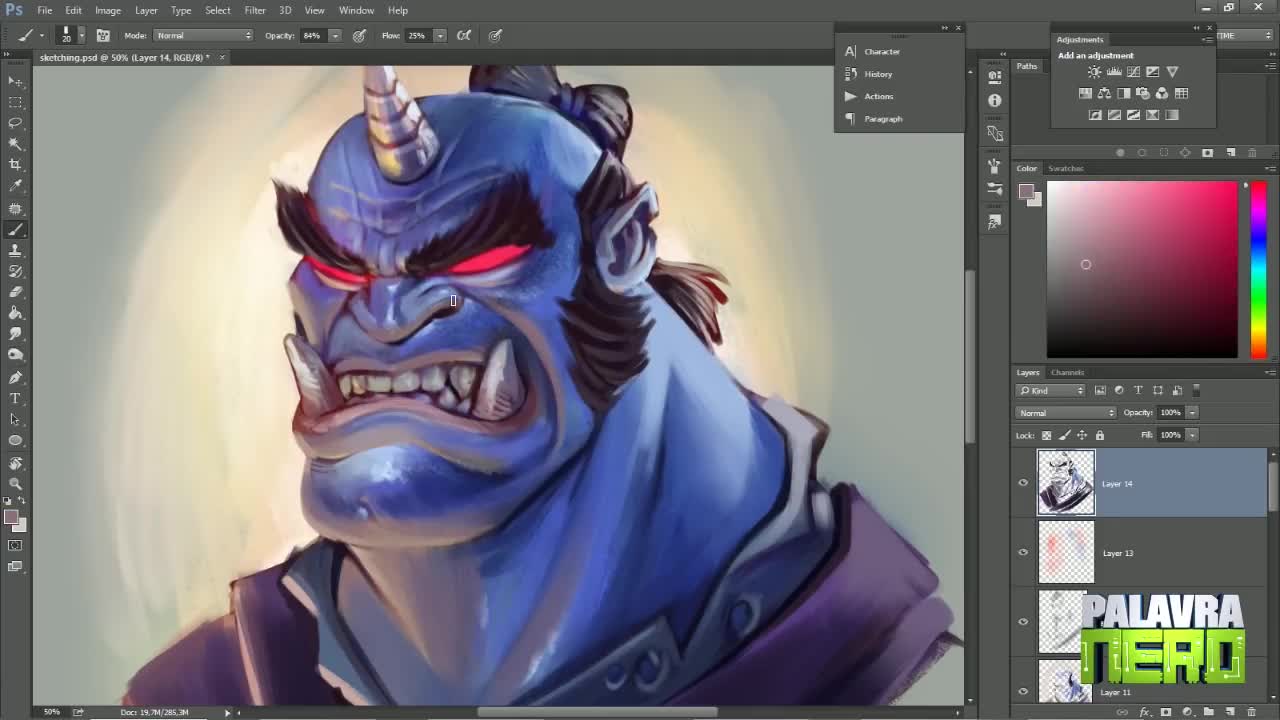Open the History panel
1280x720 pixels.
pyautogui.click(x=878, y=74)
